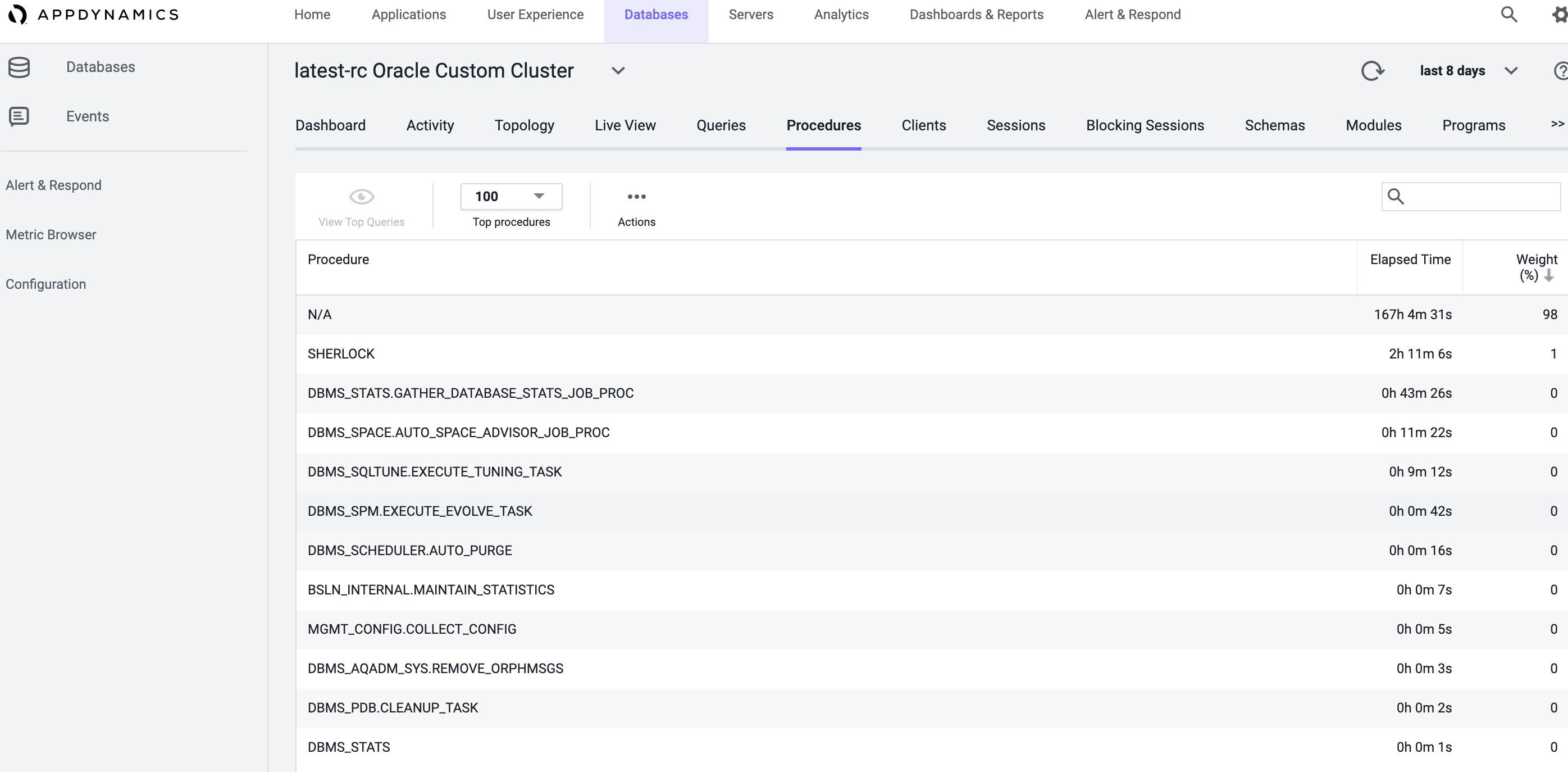Select MGMT_CONFIG.COLLECT_CONFIG row
The image size is (1568, 772).
coord(931,629)
